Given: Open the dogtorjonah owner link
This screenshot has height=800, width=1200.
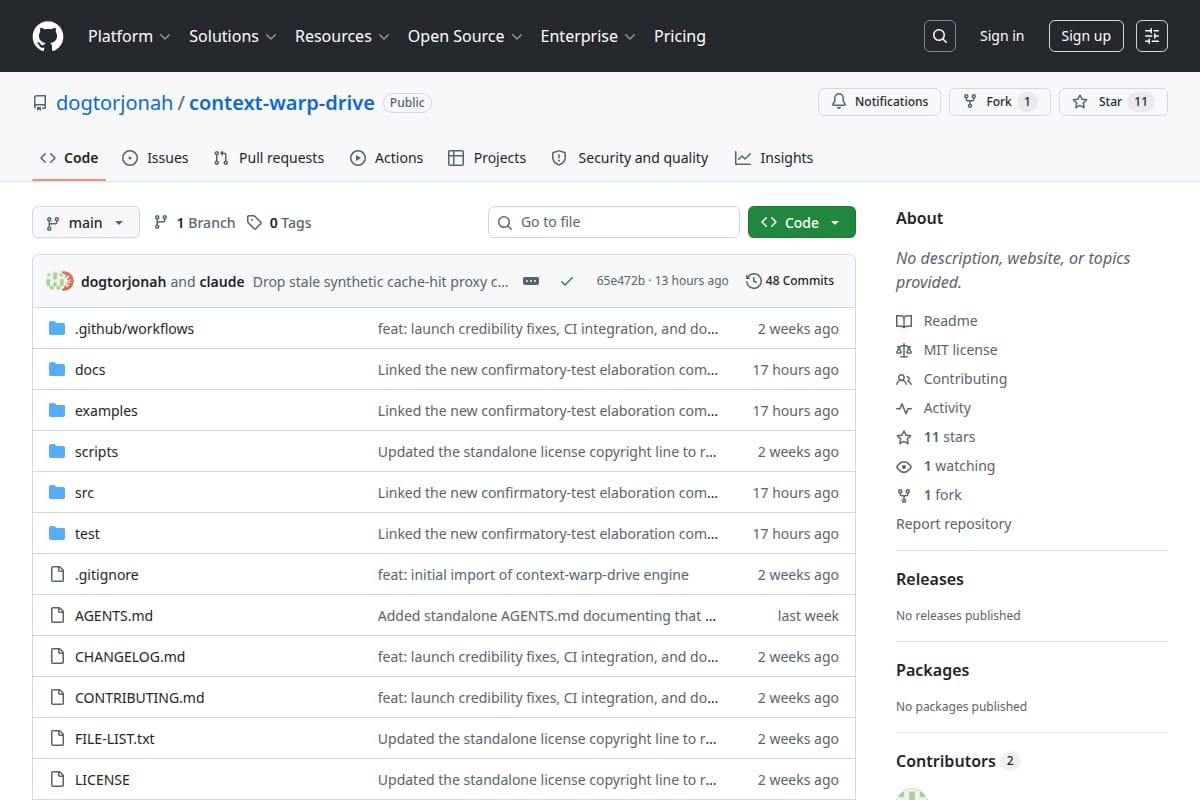Looking at the screenshot, I should pos(114,102).
